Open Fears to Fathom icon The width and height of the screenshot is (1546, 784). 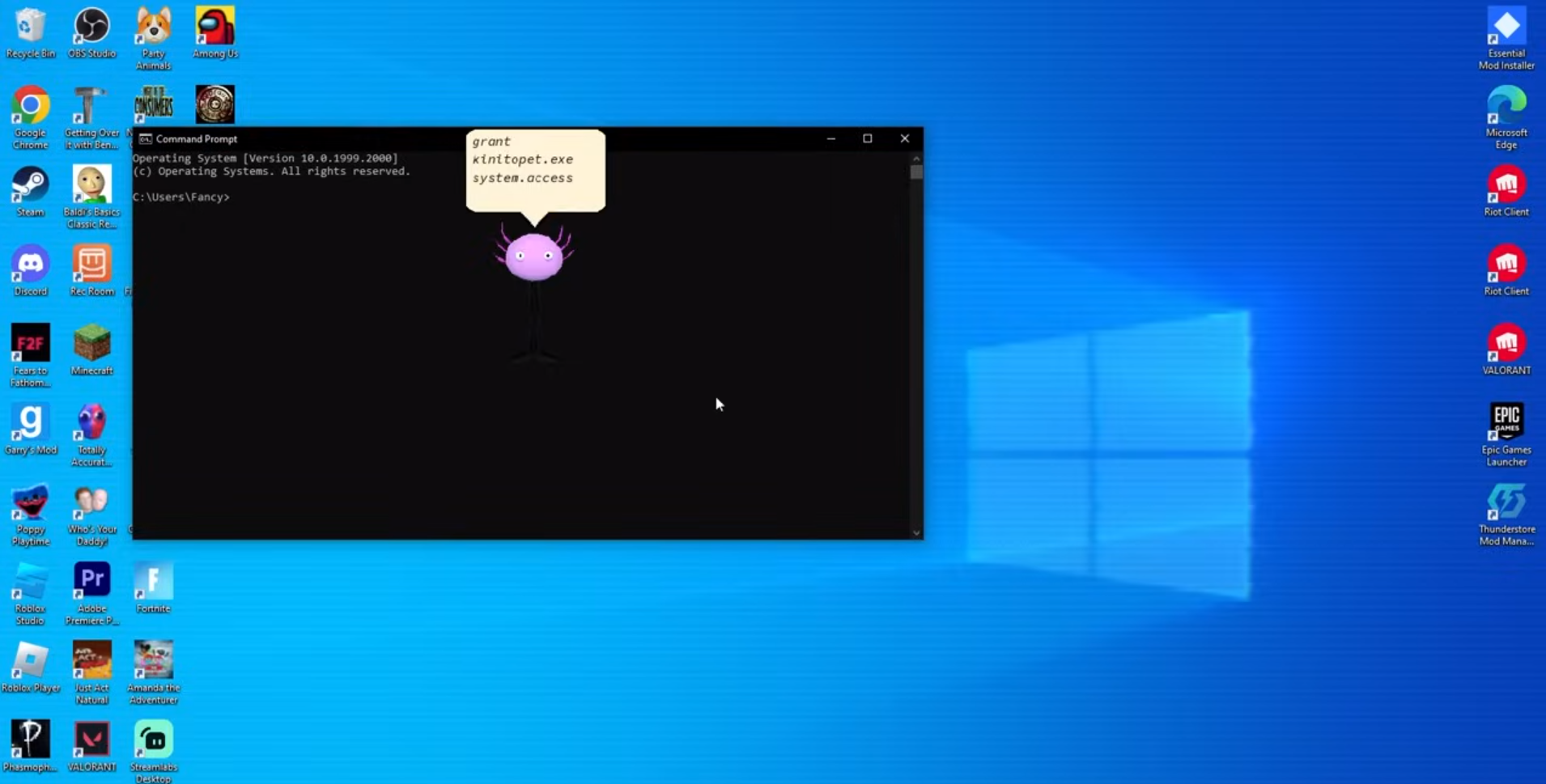31,355
